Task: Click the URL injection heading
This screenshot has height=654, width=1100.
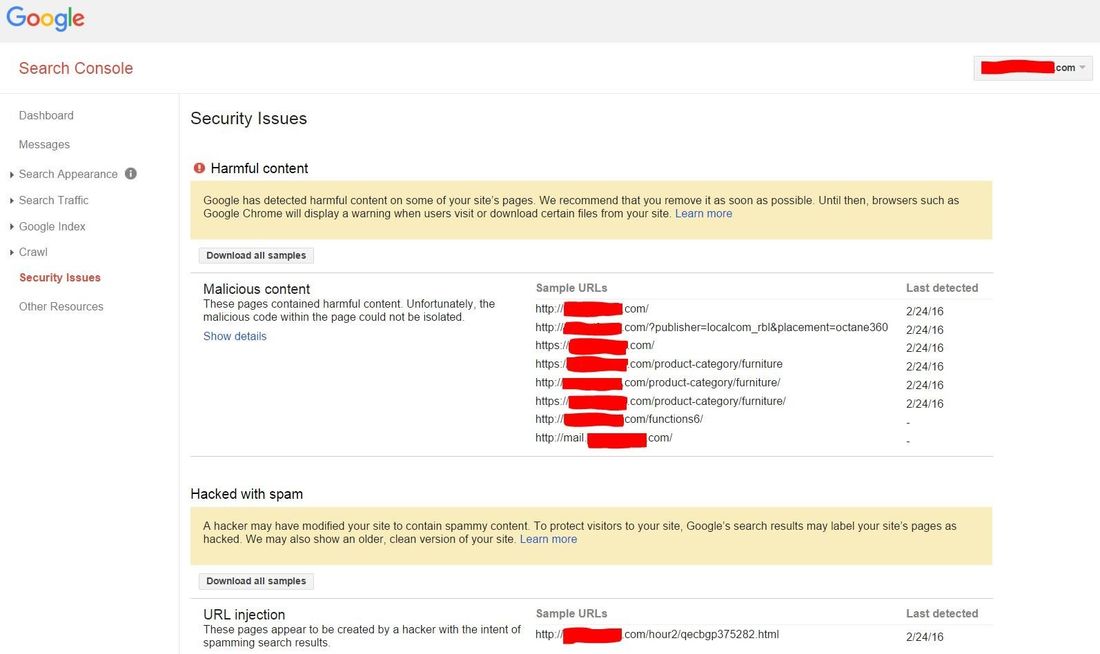Action: (244, 614)
